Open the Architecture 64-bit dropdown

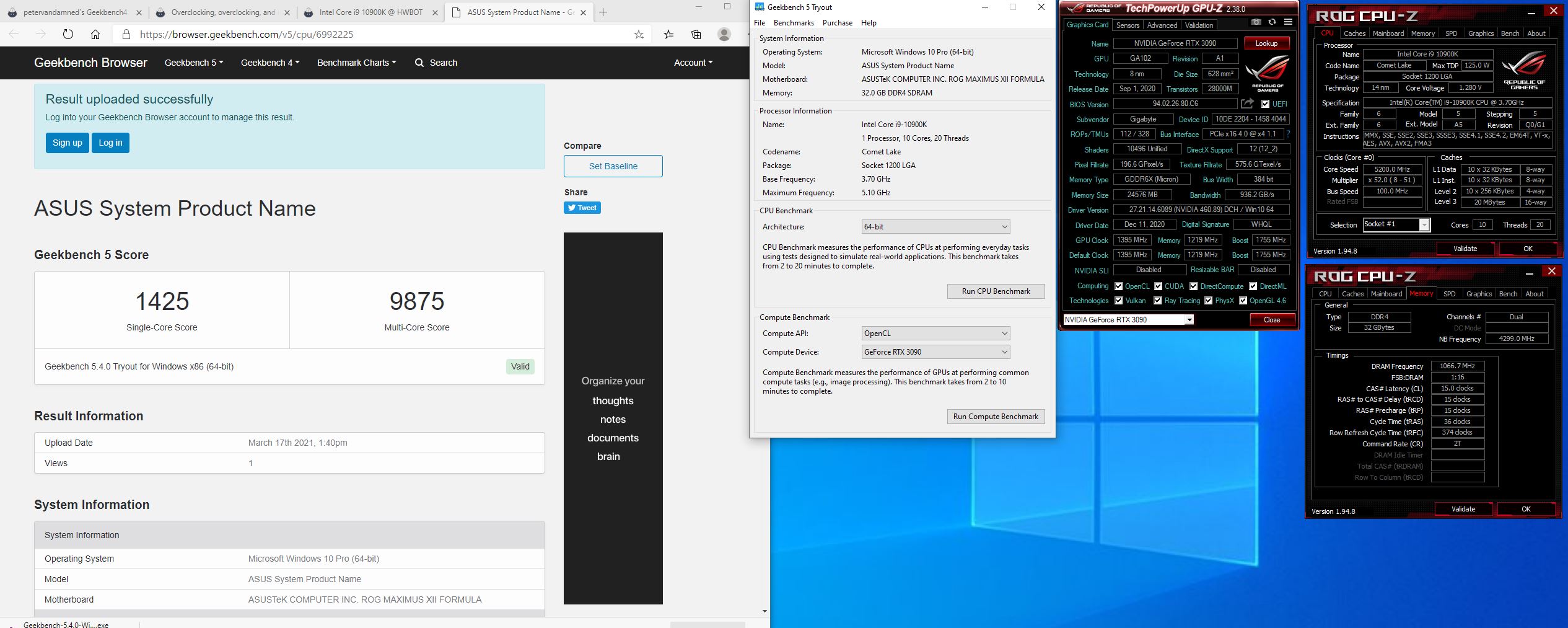(x=935, y=227)
